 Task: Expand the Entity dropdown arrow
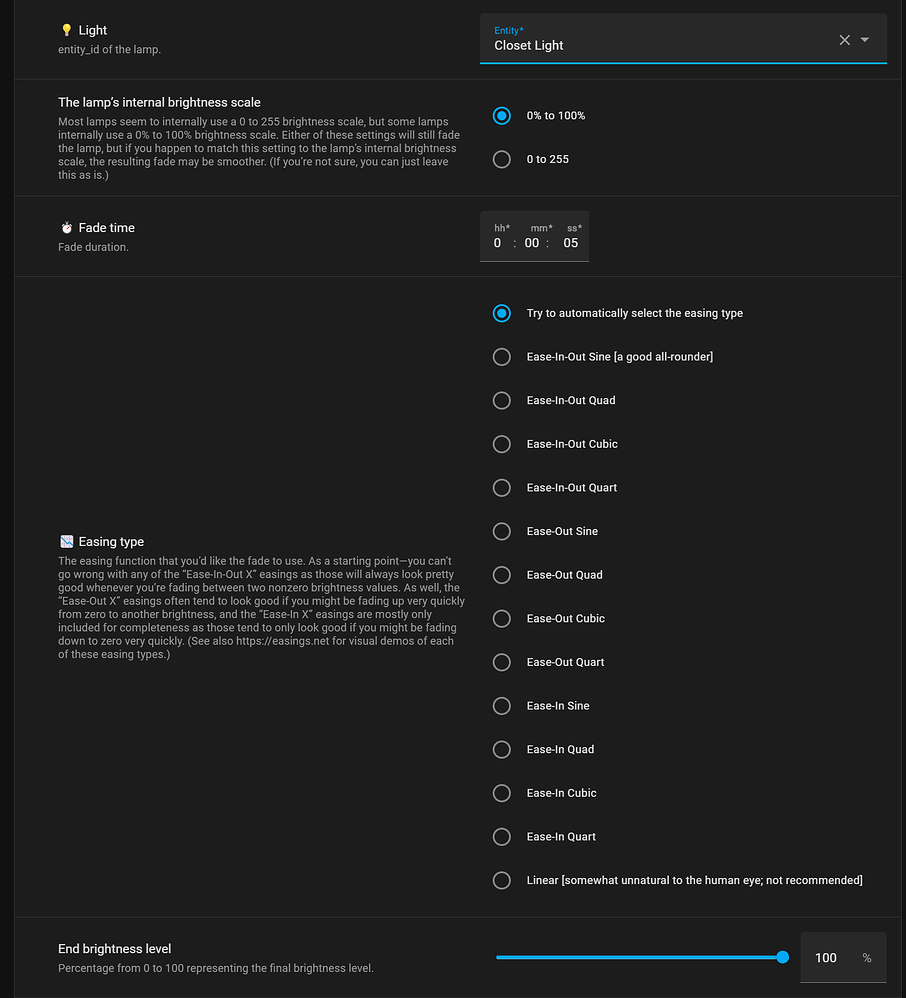click(x=865, y=40)
